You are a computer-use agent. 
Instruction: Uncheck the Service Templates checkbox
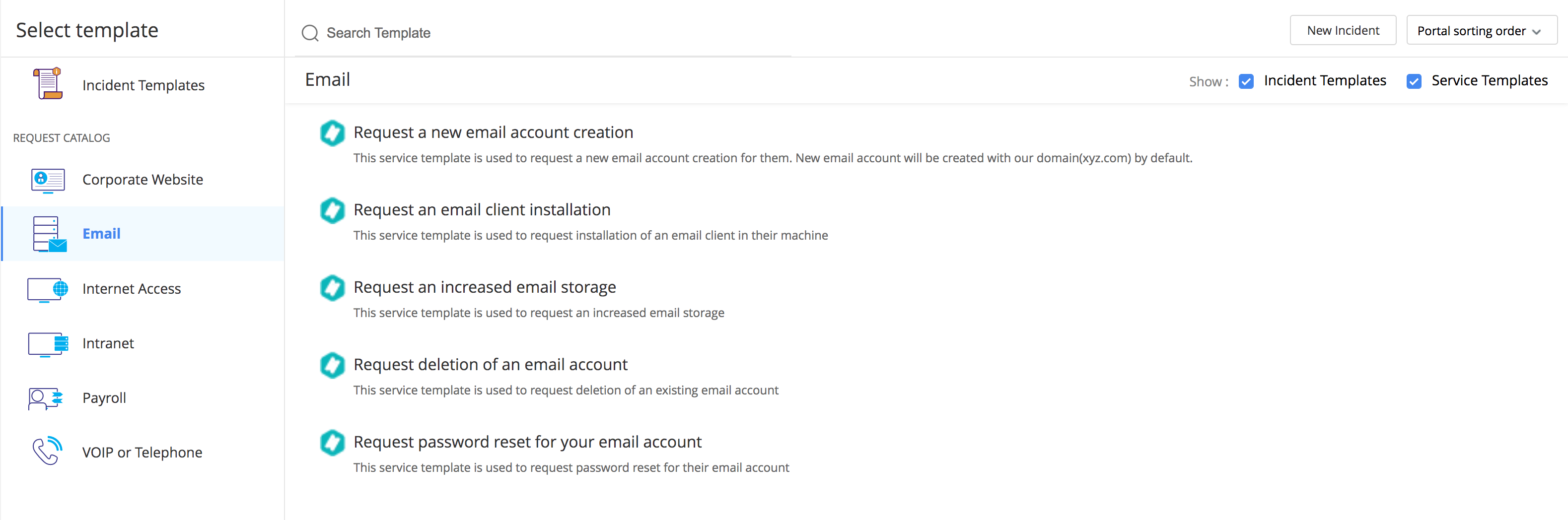coord(1414,81)
